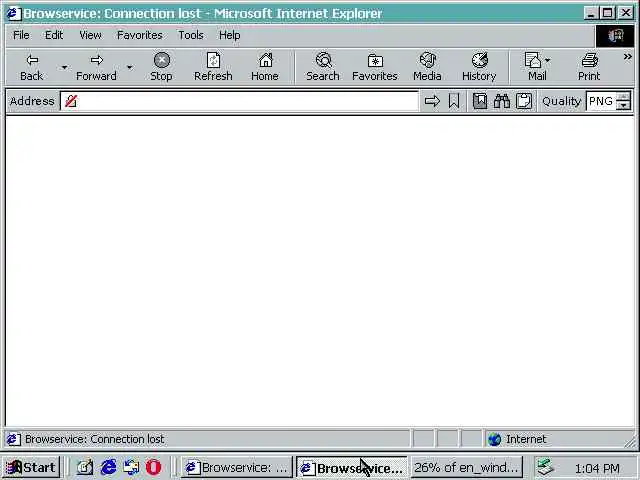Show more toolbar buttons chevron
640x480 pixels.
coord(628,57)
